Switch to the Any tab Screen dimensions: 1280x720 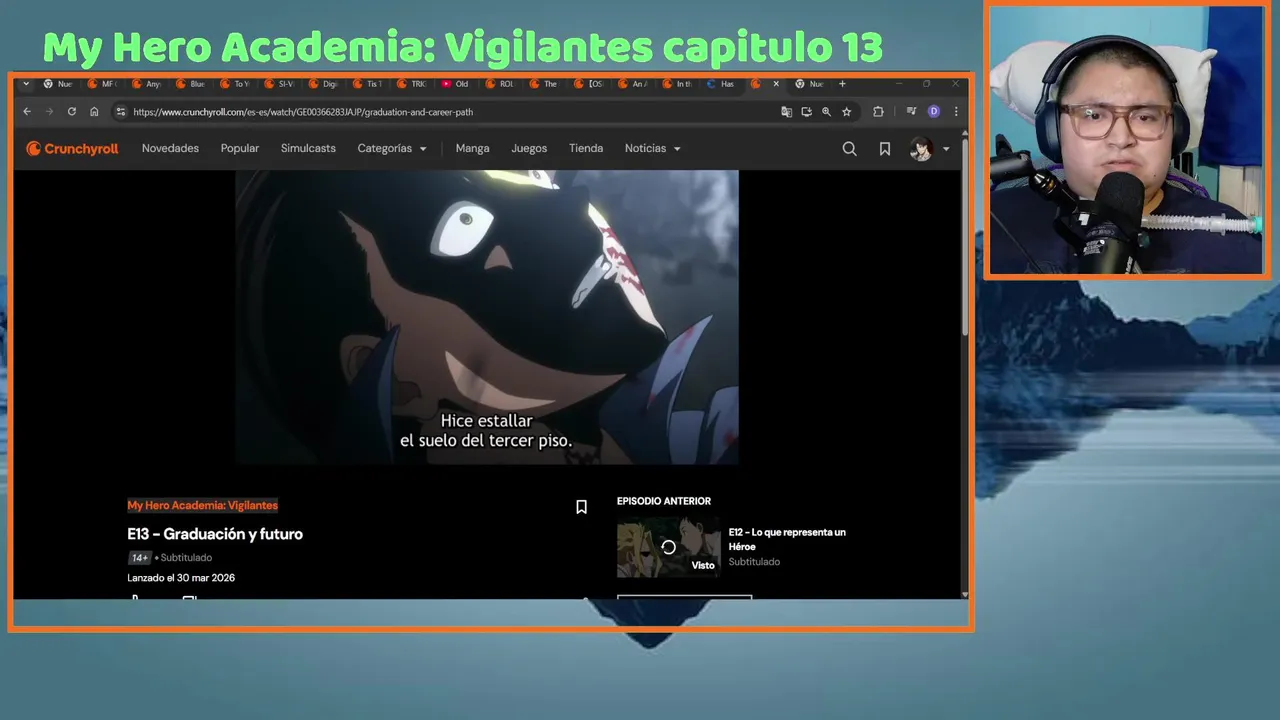point(147,84)
